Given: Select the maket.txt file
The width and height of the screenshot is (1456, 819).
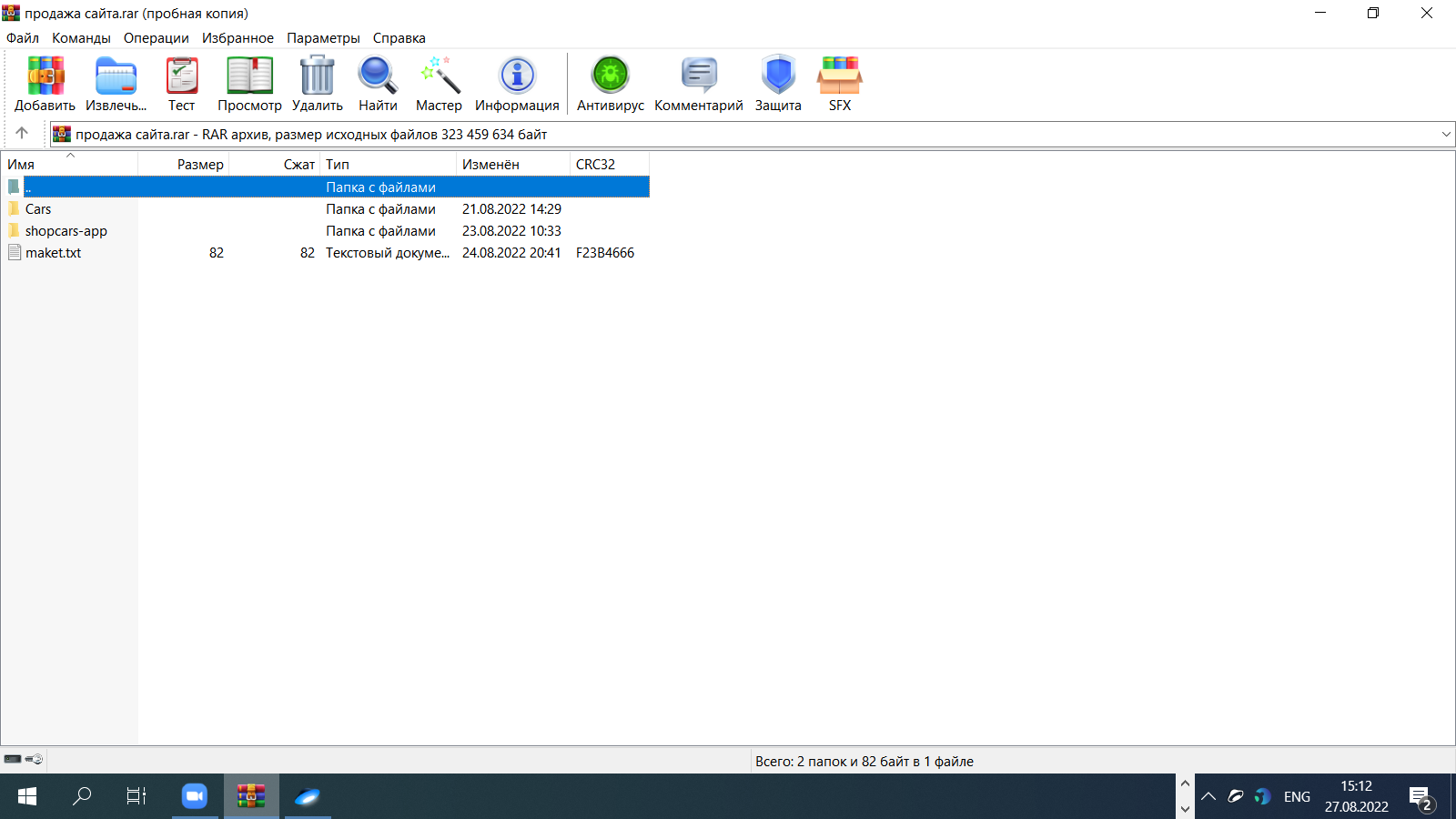Looking at the screenshot, I should pos(53,253).
